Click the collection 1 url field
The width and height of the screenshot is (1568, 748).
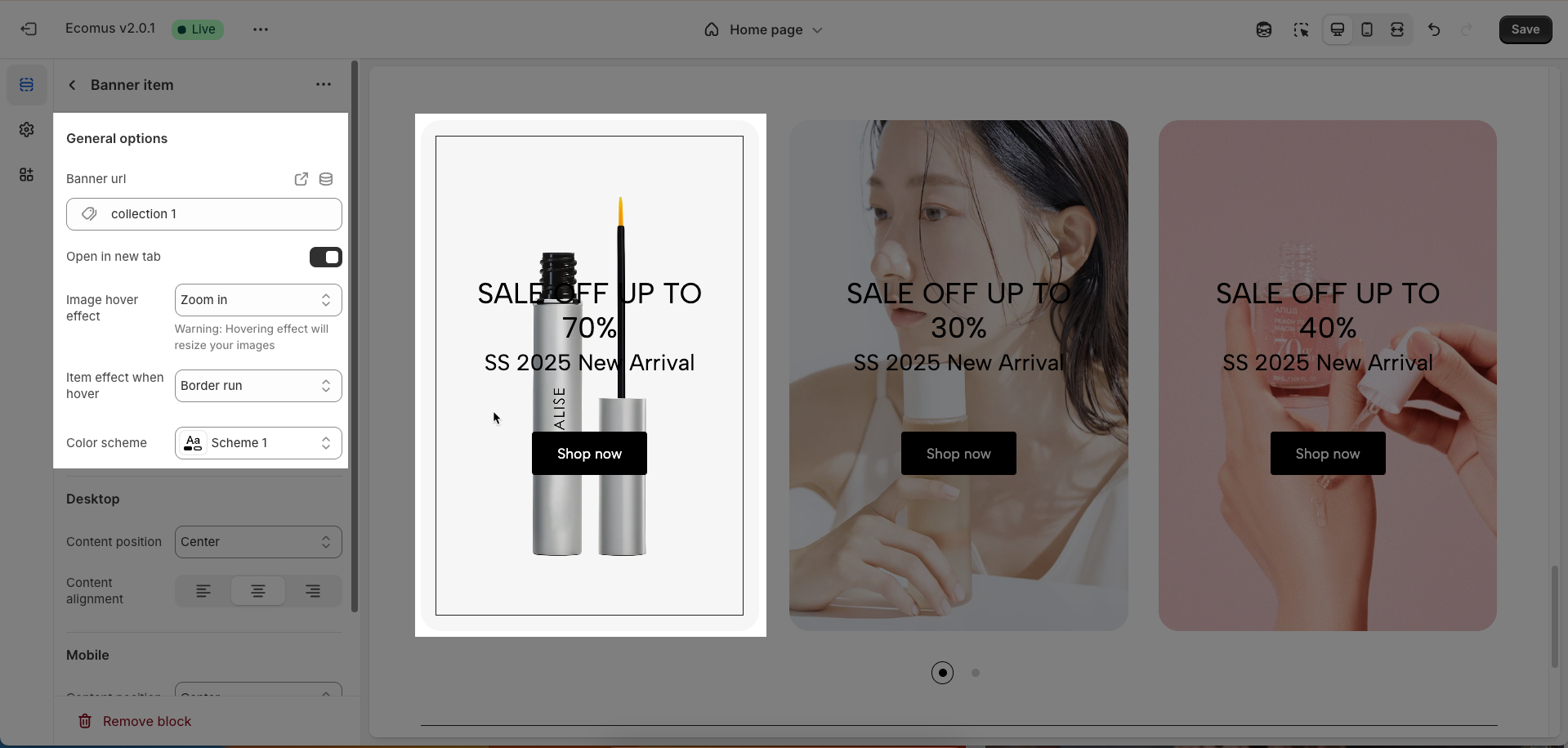(204, 214)
